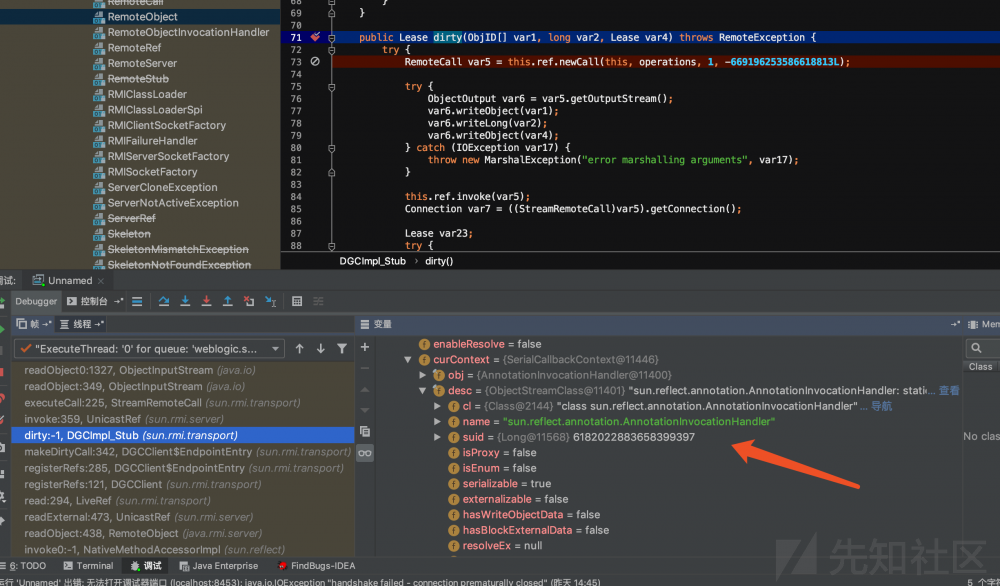1000x586 pixels.
Task: Click the Step Over debugger icon
Action: tap(165, 301)
